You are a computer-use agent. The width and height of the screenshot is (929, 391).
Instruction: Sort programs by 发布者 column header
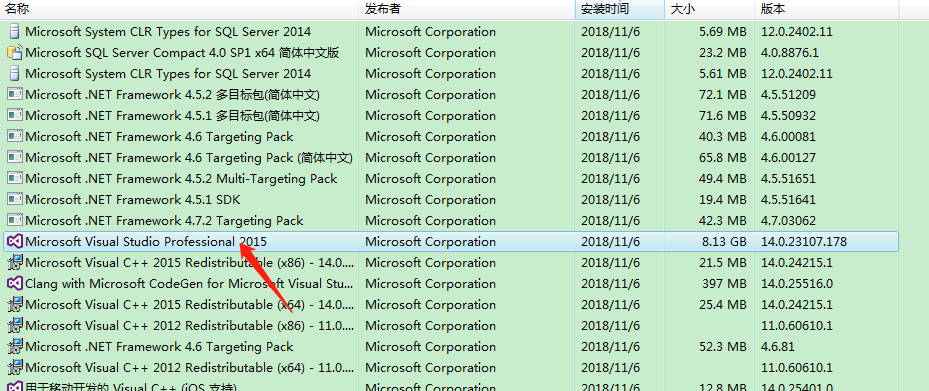467,9
